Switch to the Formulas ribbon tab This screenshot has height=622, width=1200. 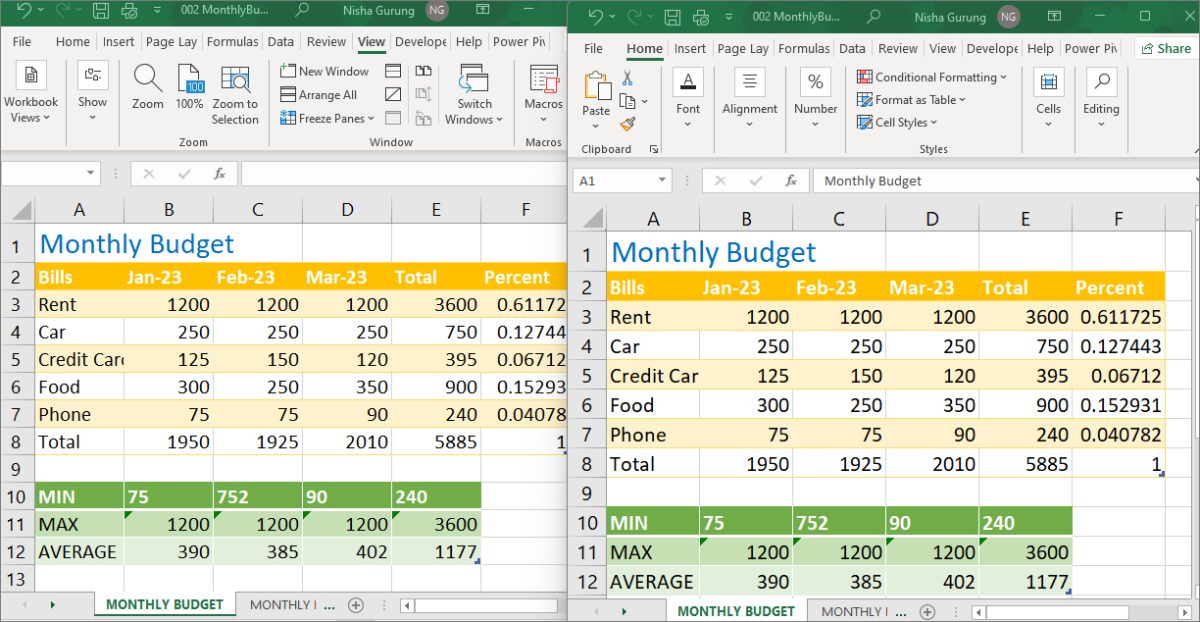(x=233, y=41)
